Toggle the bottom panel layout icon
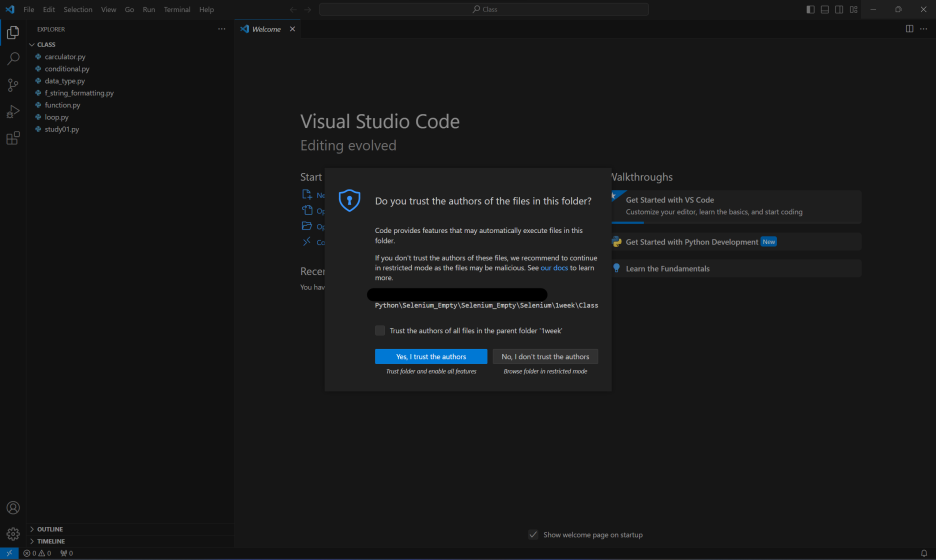Image resolution: width=936 pixels, height=560 pixels. point(824,10)
